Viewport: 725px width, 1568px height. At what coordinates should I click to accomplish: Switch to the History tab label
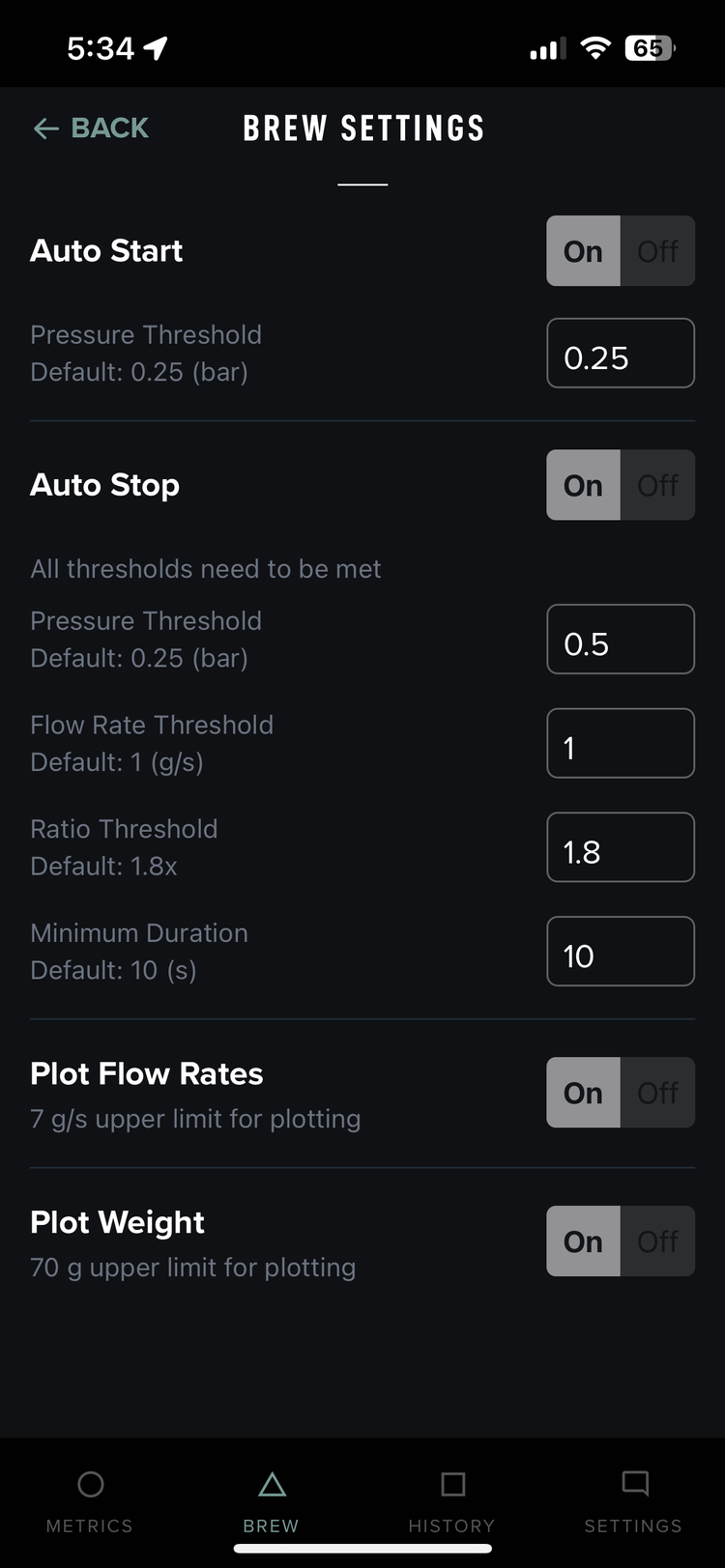click(x=451, y=1526)
